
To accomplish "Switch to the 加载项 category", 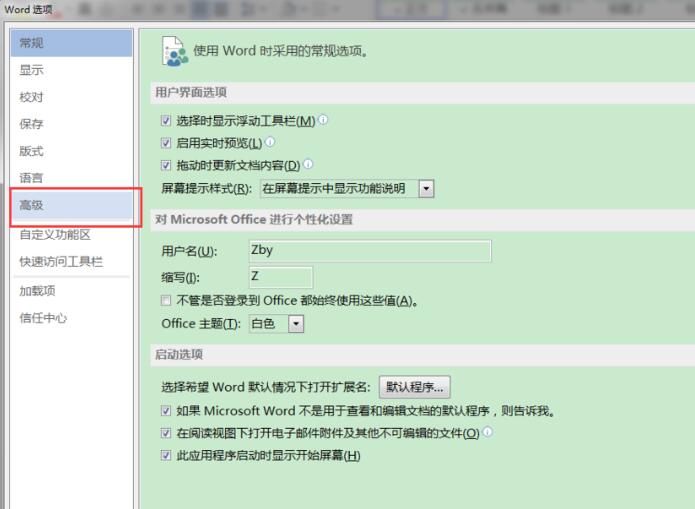I will (71, 291).
